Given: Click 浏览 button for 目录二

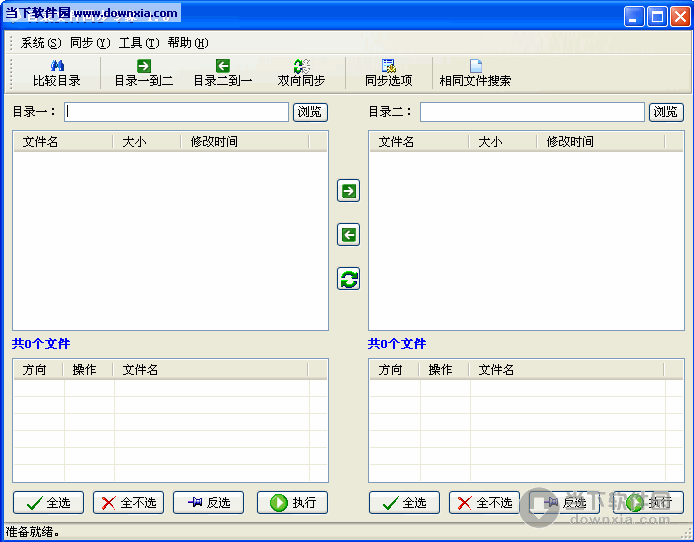Looking at the screenshot, I should tap(666, 112).
